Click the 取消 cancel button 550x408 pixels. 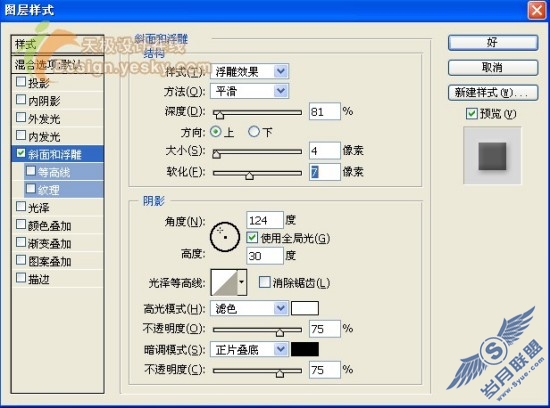pyautogui.click(x=493, y=68)
